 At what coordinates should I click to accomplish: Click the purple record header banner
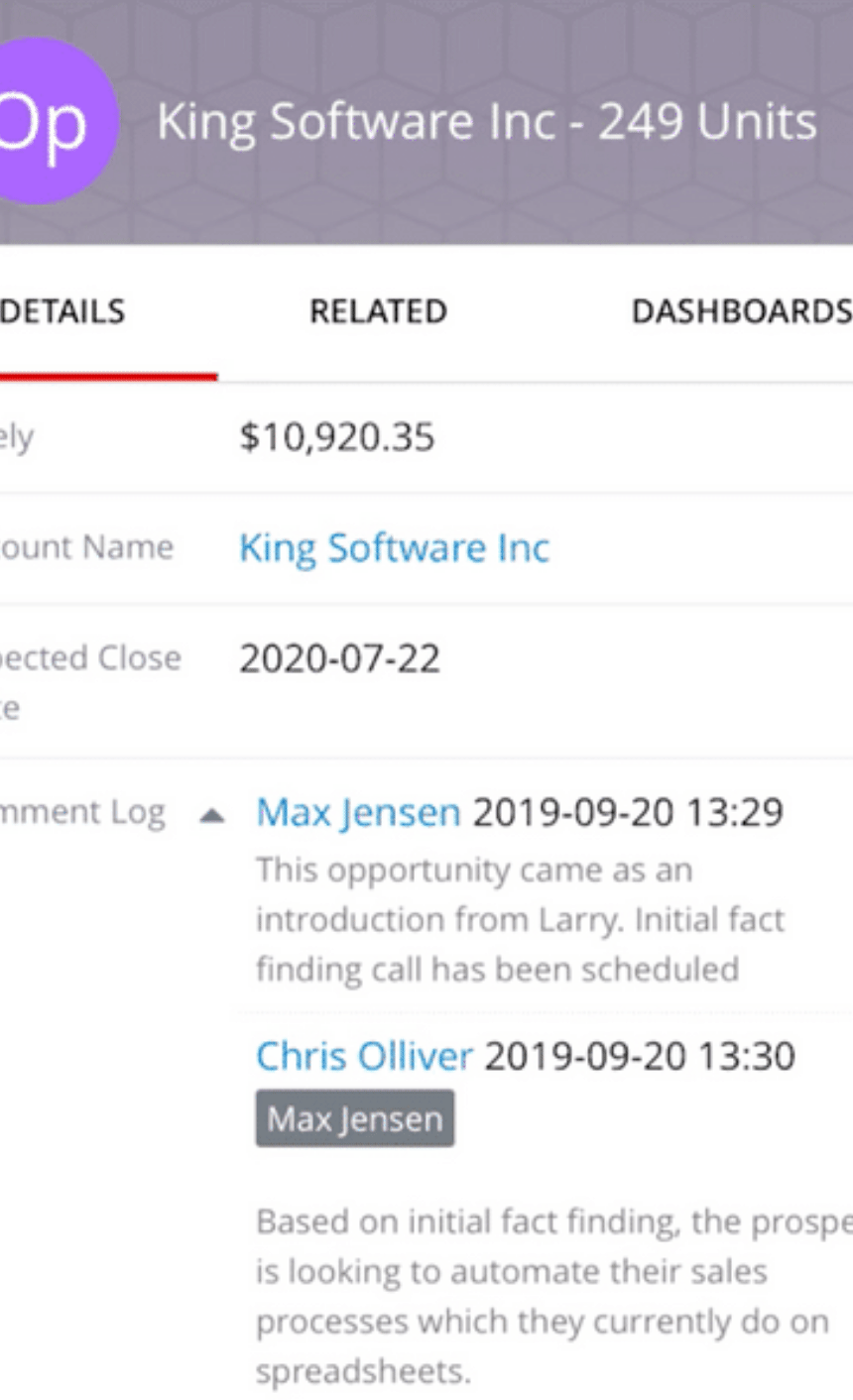(426, 122)
